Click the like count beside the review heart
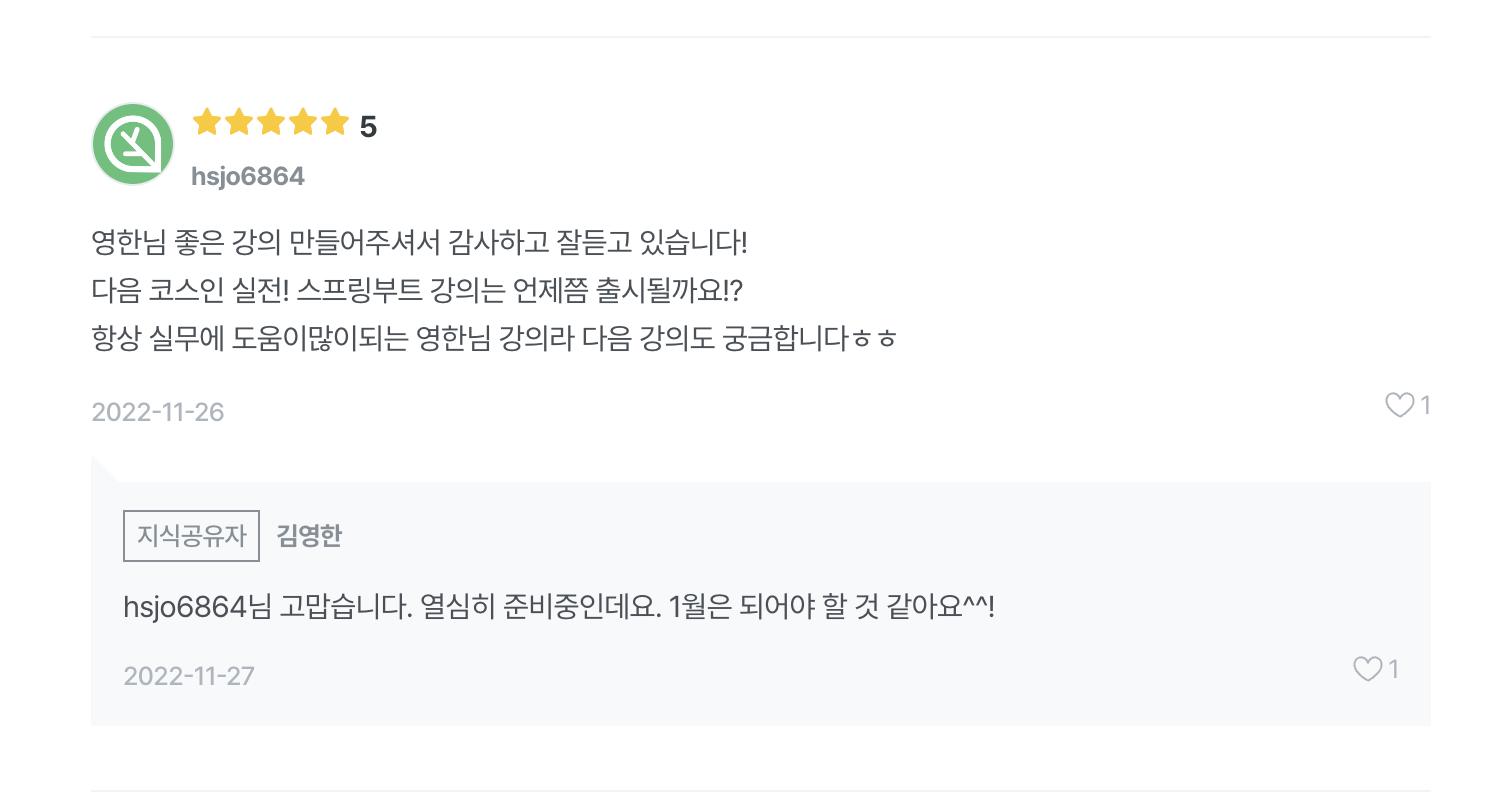Viewport: 1502px width, 802px height. click(x=1426, y=405)
